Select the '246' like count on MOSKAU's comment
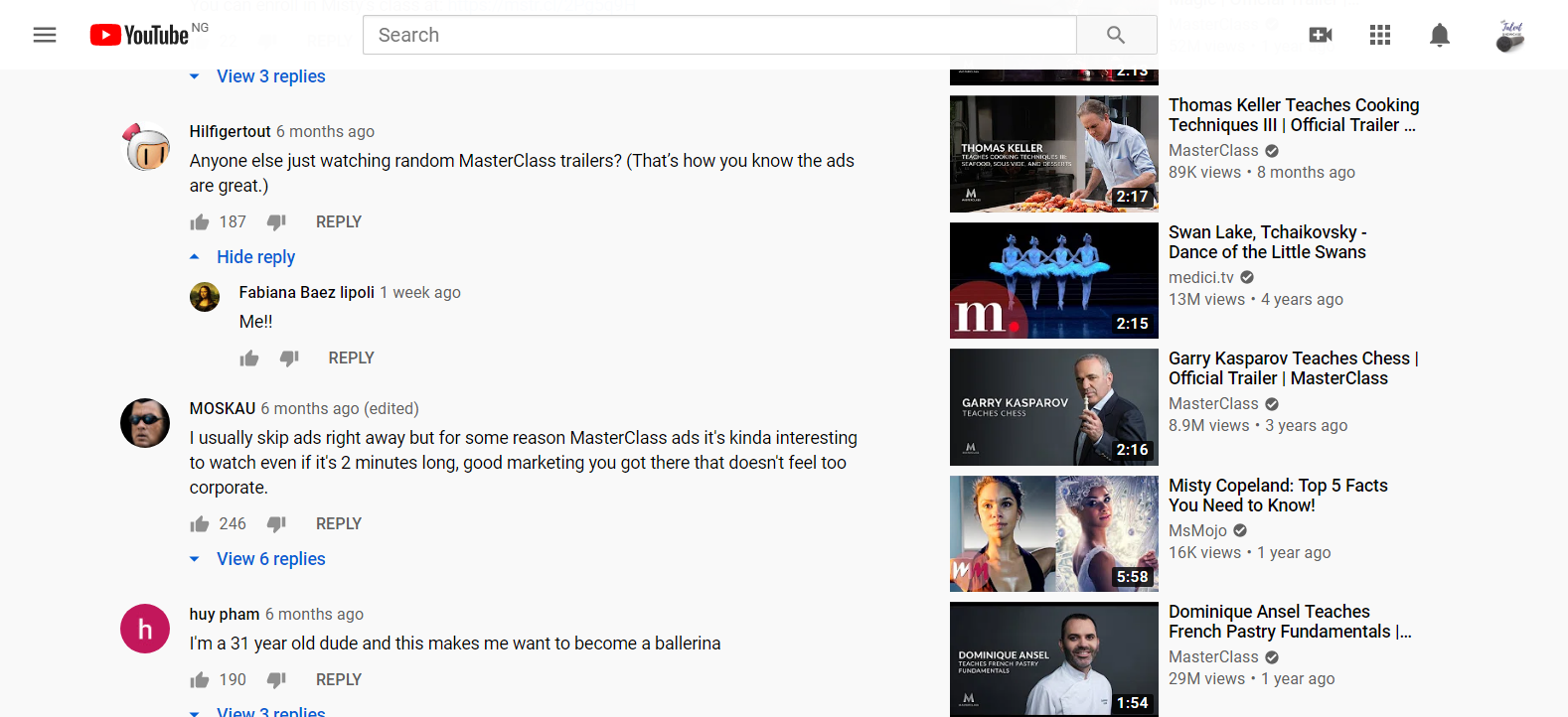The height and width of the screenshot is (717, 1568). [x=233, y=524]
